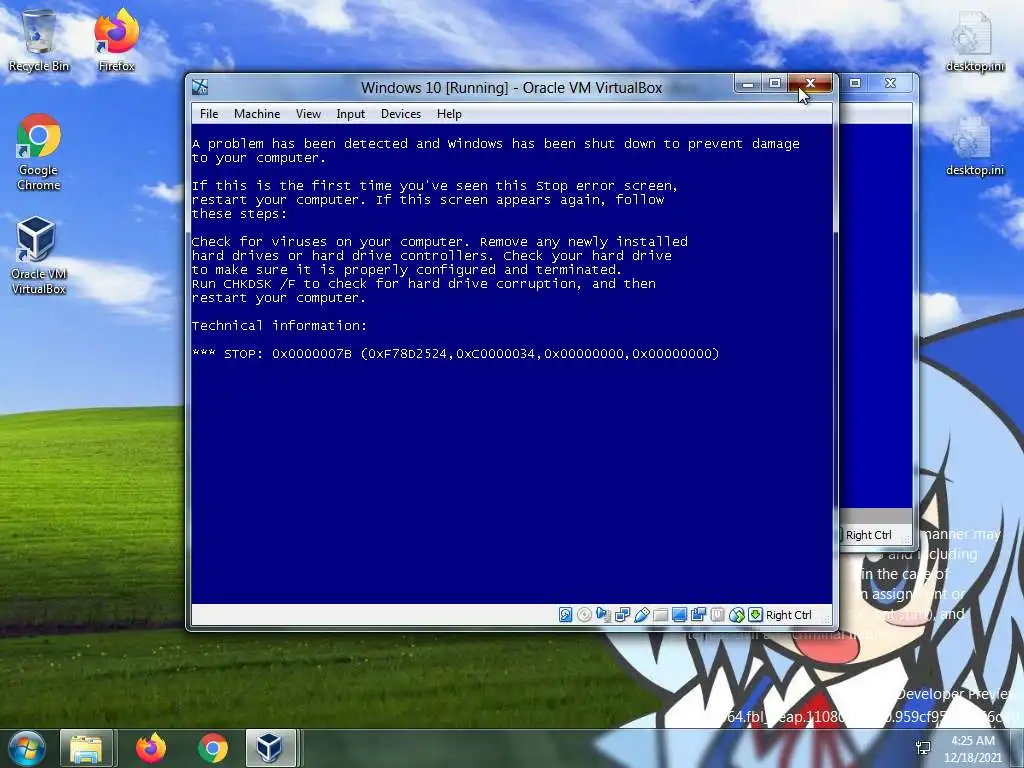Image resolution: width=1024 pixels, height=768 pixels.
Task: Click the 'Technical information:' text in the VM
Action: pyautogui.click(x=280, y=325)
